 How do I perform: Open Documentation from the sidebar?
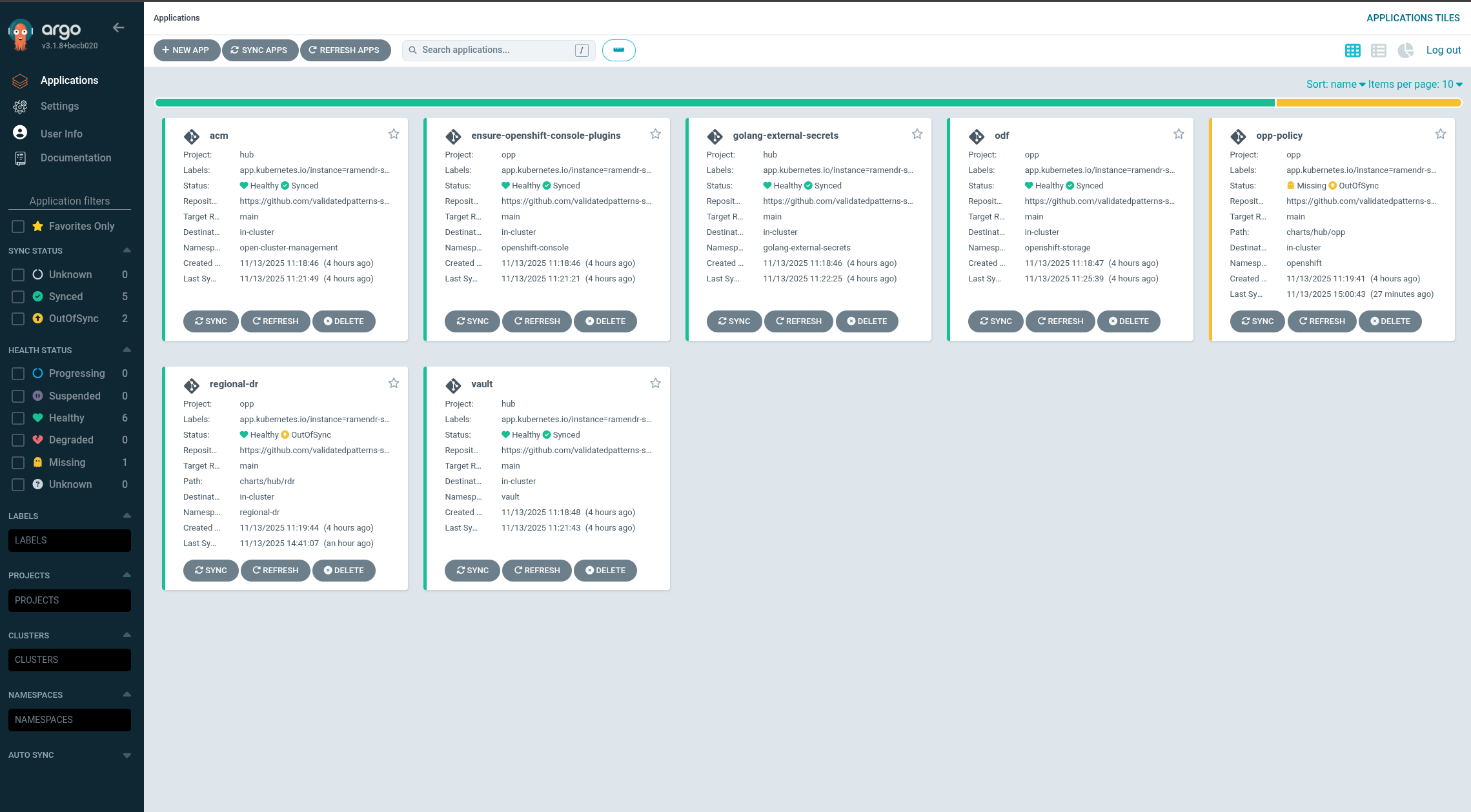[76, 157]
